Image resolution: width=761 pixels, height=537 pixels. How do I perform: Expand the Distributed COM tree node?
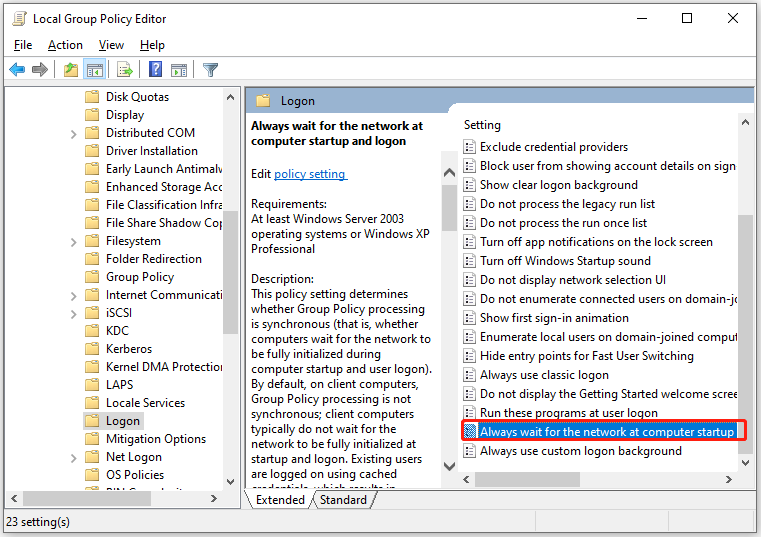click(73, 134)
